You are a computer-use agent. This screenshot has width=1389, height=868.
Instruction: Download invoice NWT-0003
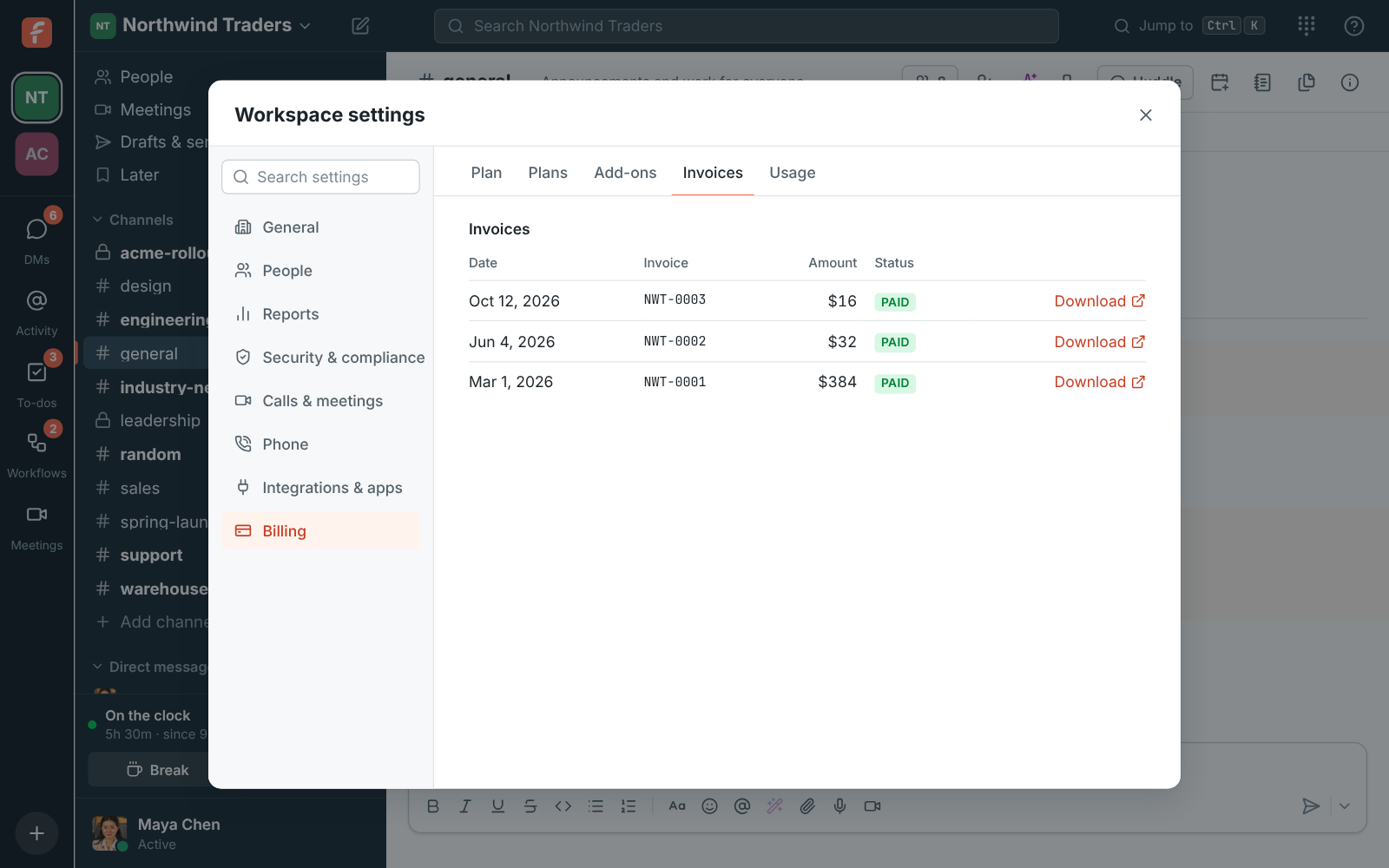[x=1099, y=301]
